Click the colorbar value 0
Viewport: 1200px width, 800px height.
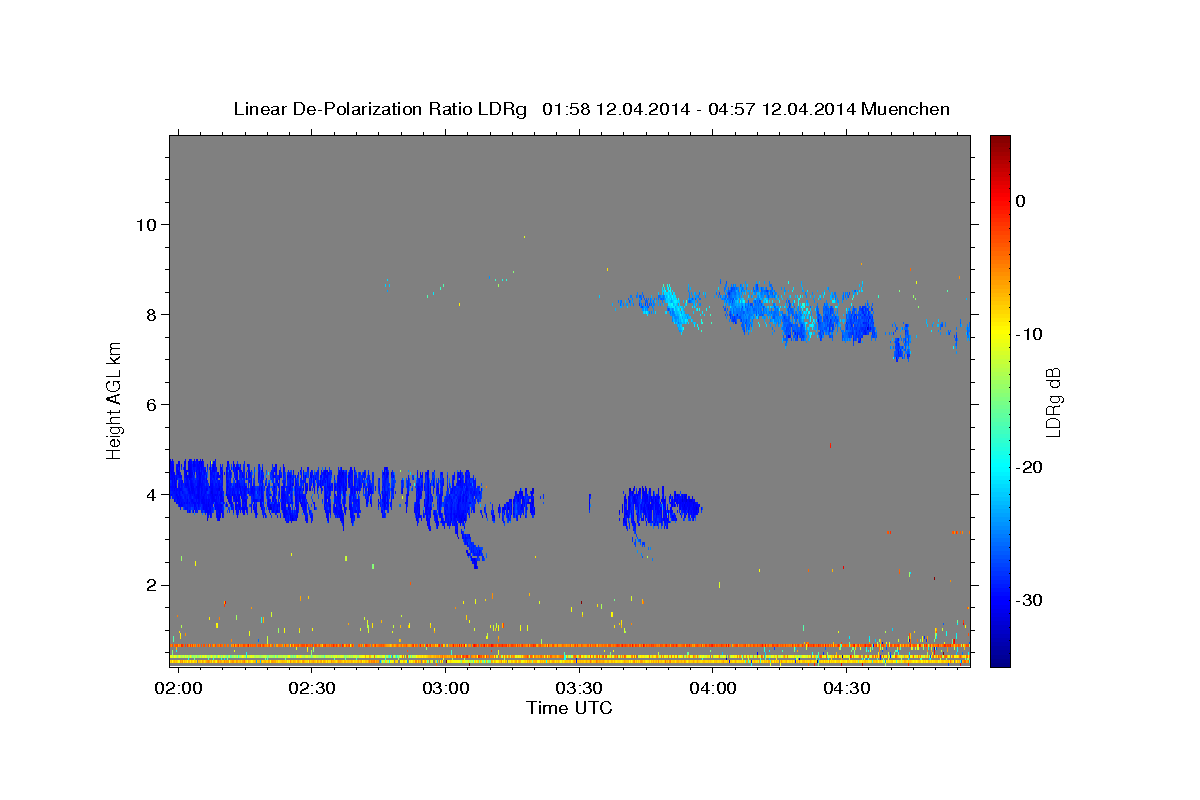point(1021,201)
